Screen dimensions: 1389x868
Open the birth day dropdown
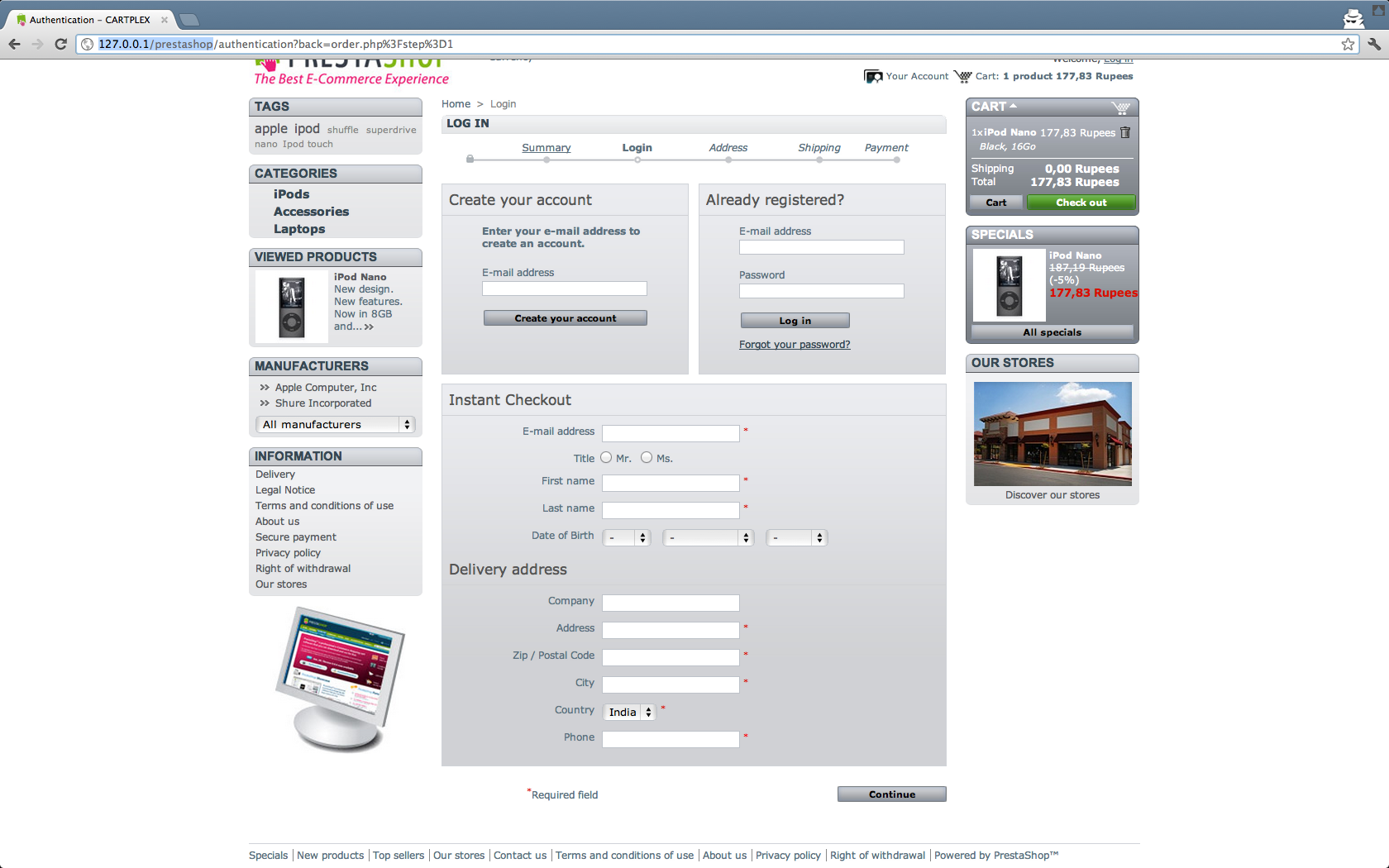(x=627, y=537)
